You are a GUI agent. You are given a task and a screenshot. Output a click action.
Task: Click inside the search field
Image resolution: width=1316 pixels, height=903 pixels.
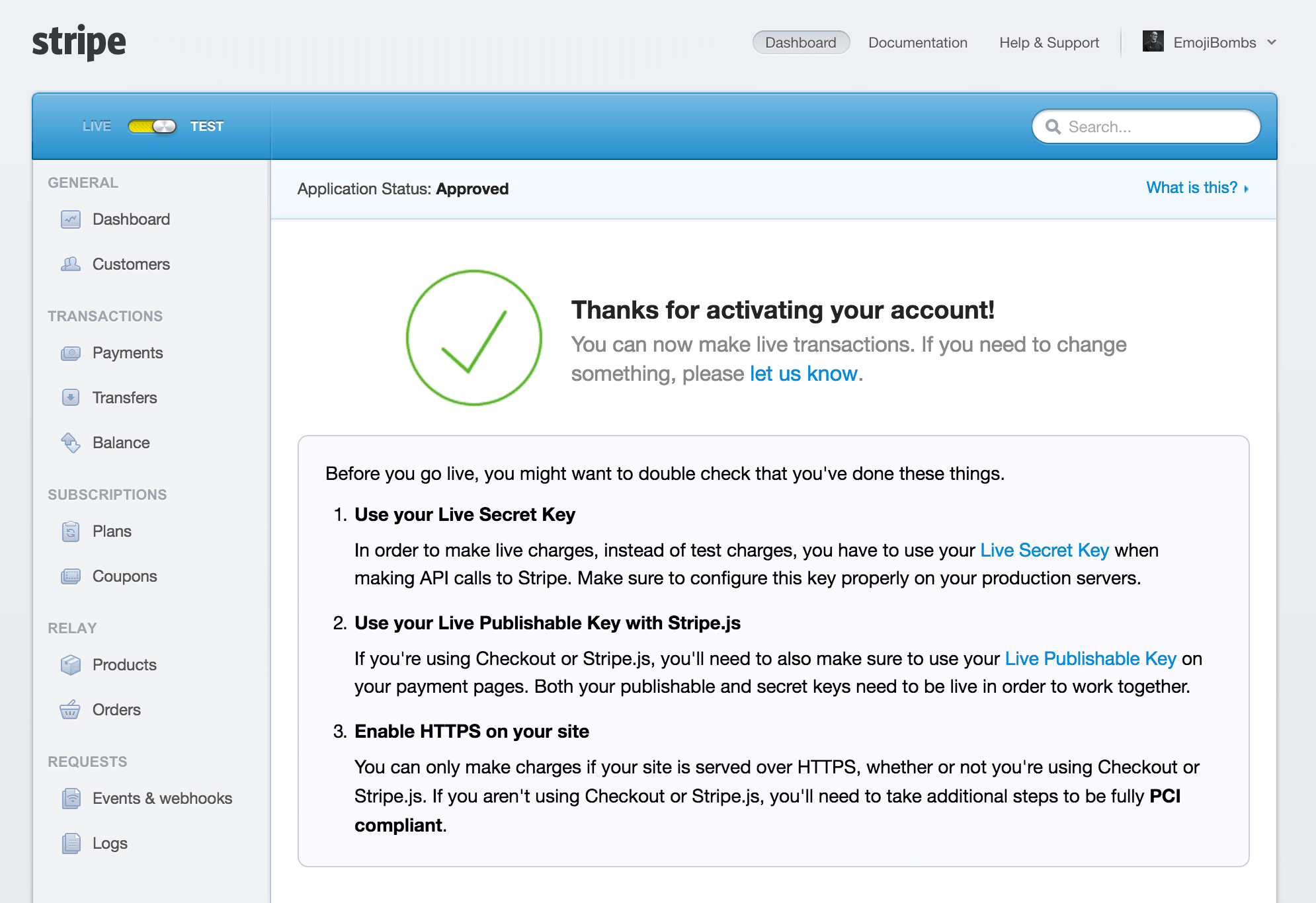click(1145, 126)
